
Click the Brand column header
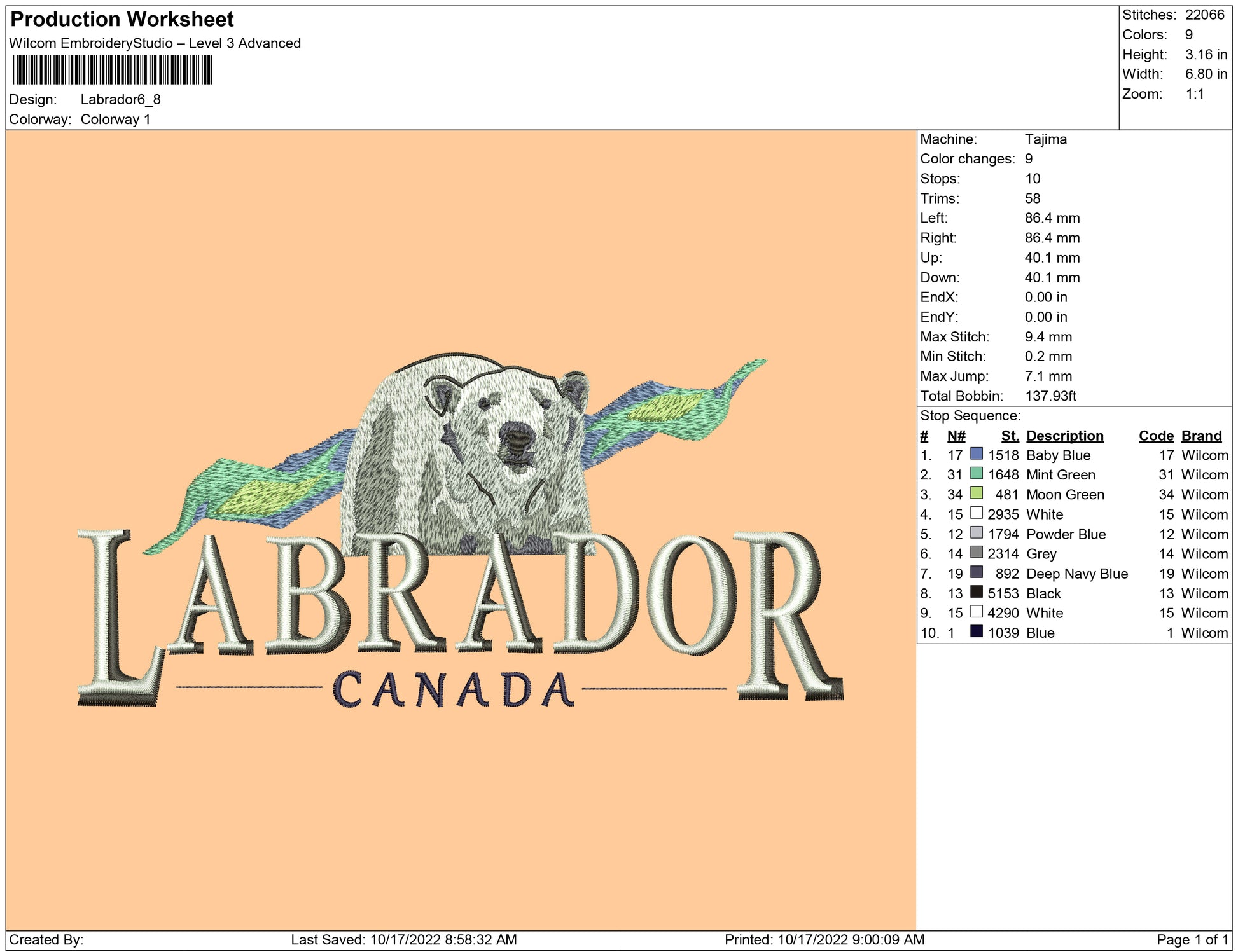[x=1201, y=436]
